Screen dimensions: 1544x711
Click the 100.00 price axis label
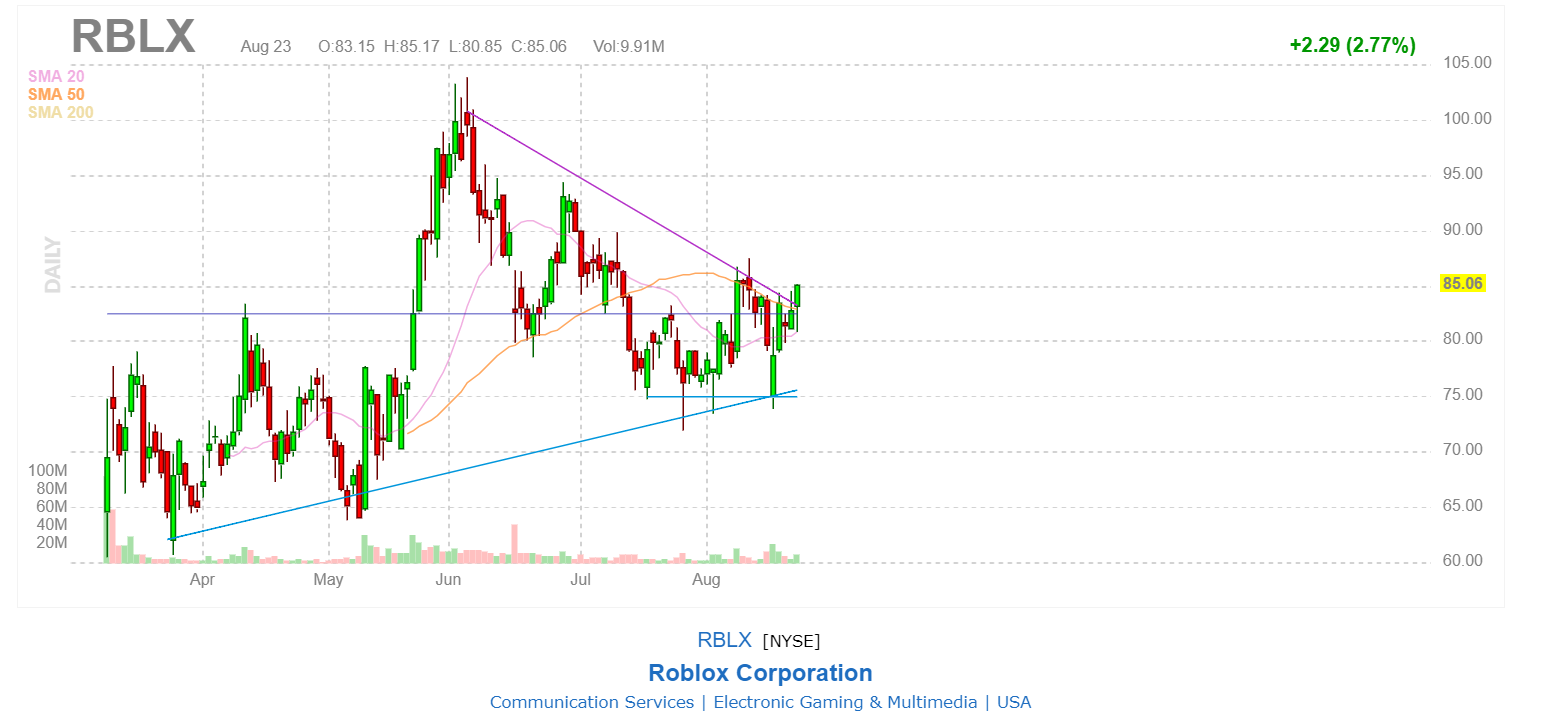click(x=1467, y=119)
